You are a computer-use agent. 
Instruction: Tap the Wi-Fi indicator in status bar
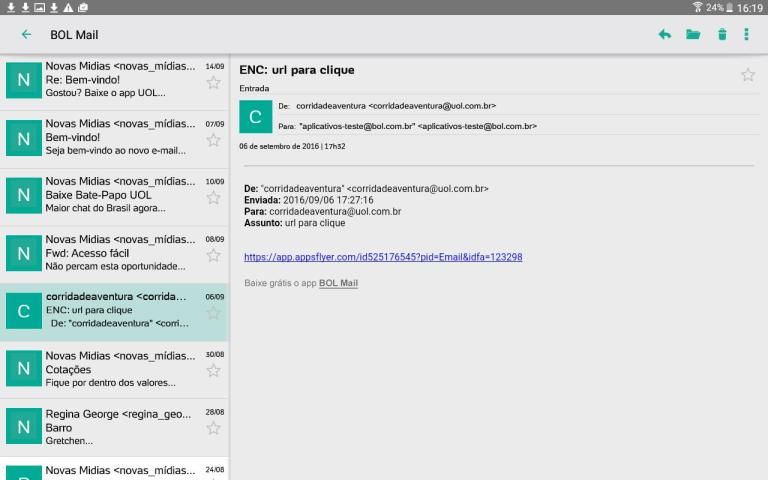(697, 7)
